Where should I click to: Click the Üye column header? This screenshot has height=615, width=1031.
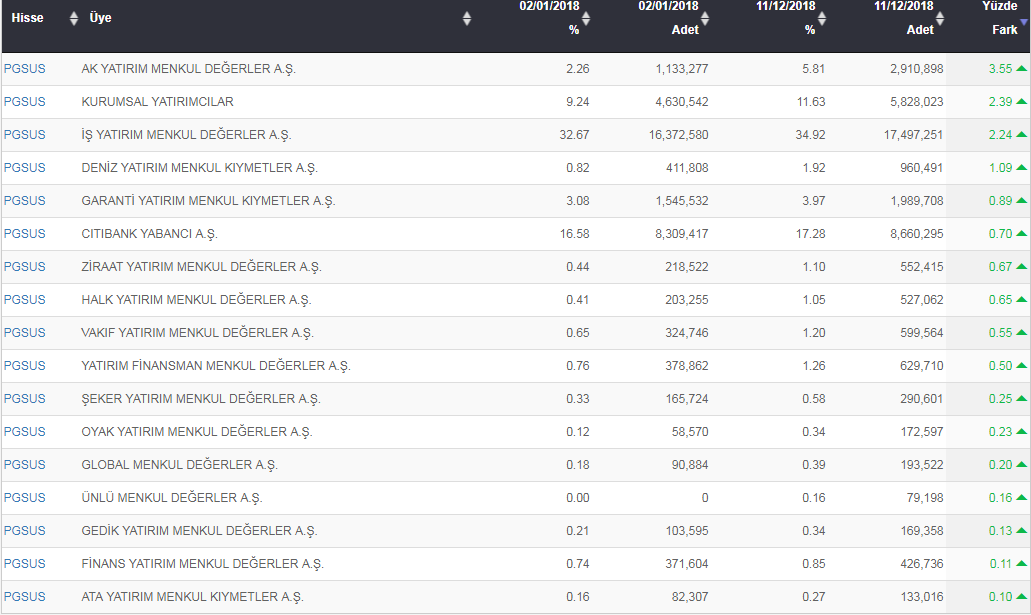coord(101,18)
